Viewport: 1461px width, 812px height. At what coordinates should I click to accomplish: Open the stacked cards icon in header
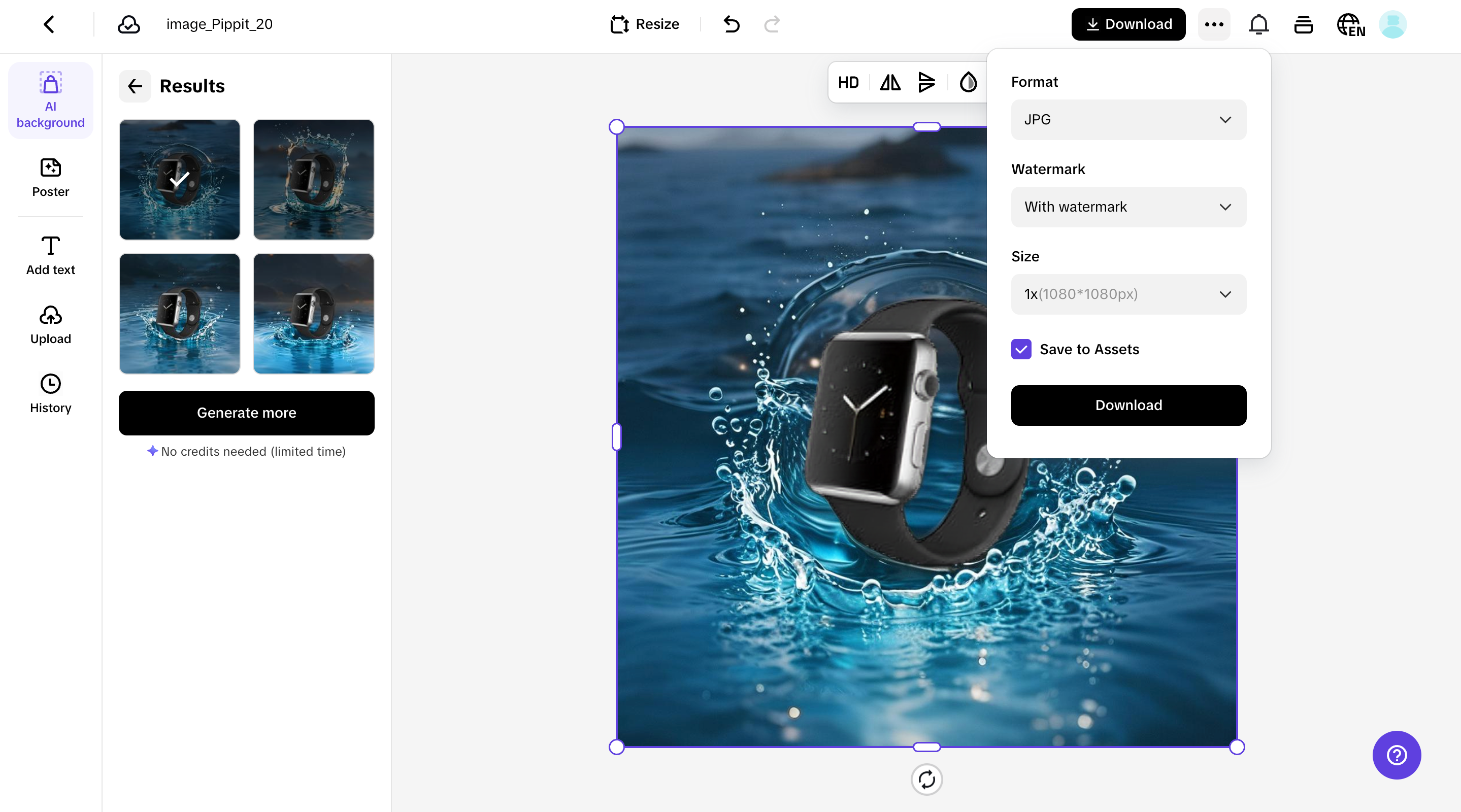coord(1303,24)
